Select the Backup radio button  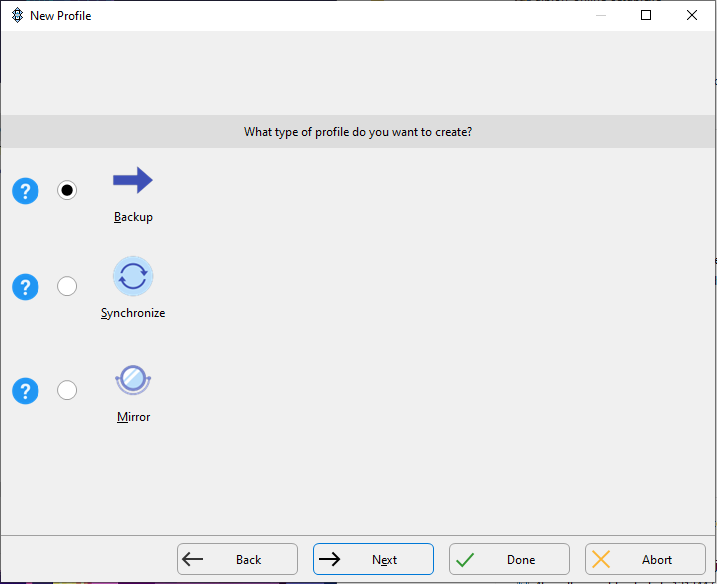click(67, 190)
